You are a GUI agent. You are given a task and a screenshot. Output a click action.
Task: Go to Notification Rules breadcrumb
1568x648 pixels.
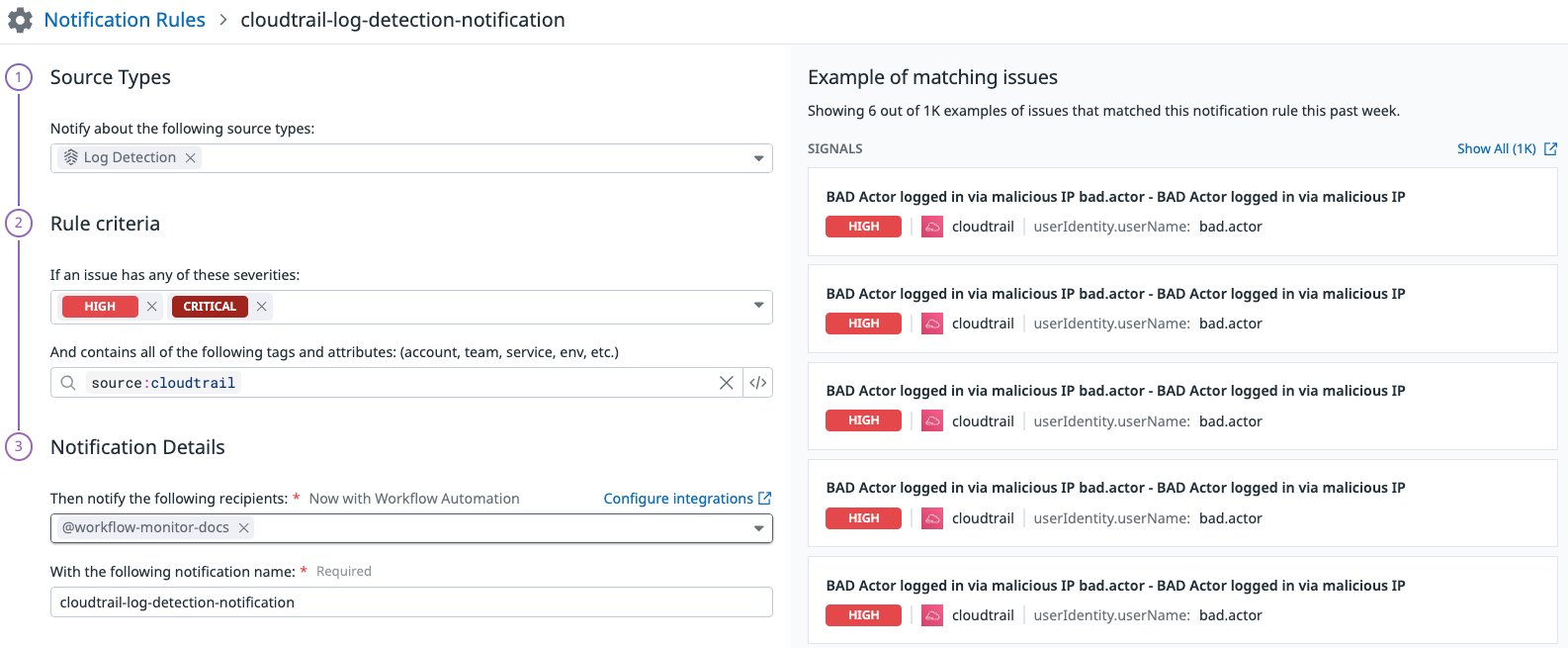point(125,20)
